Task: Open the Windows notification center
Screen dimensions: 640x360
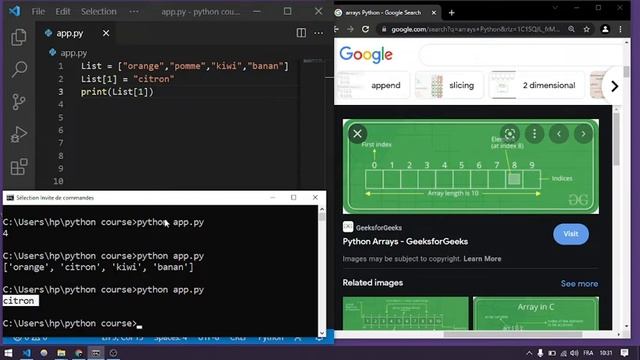Action: click(624, 353)
